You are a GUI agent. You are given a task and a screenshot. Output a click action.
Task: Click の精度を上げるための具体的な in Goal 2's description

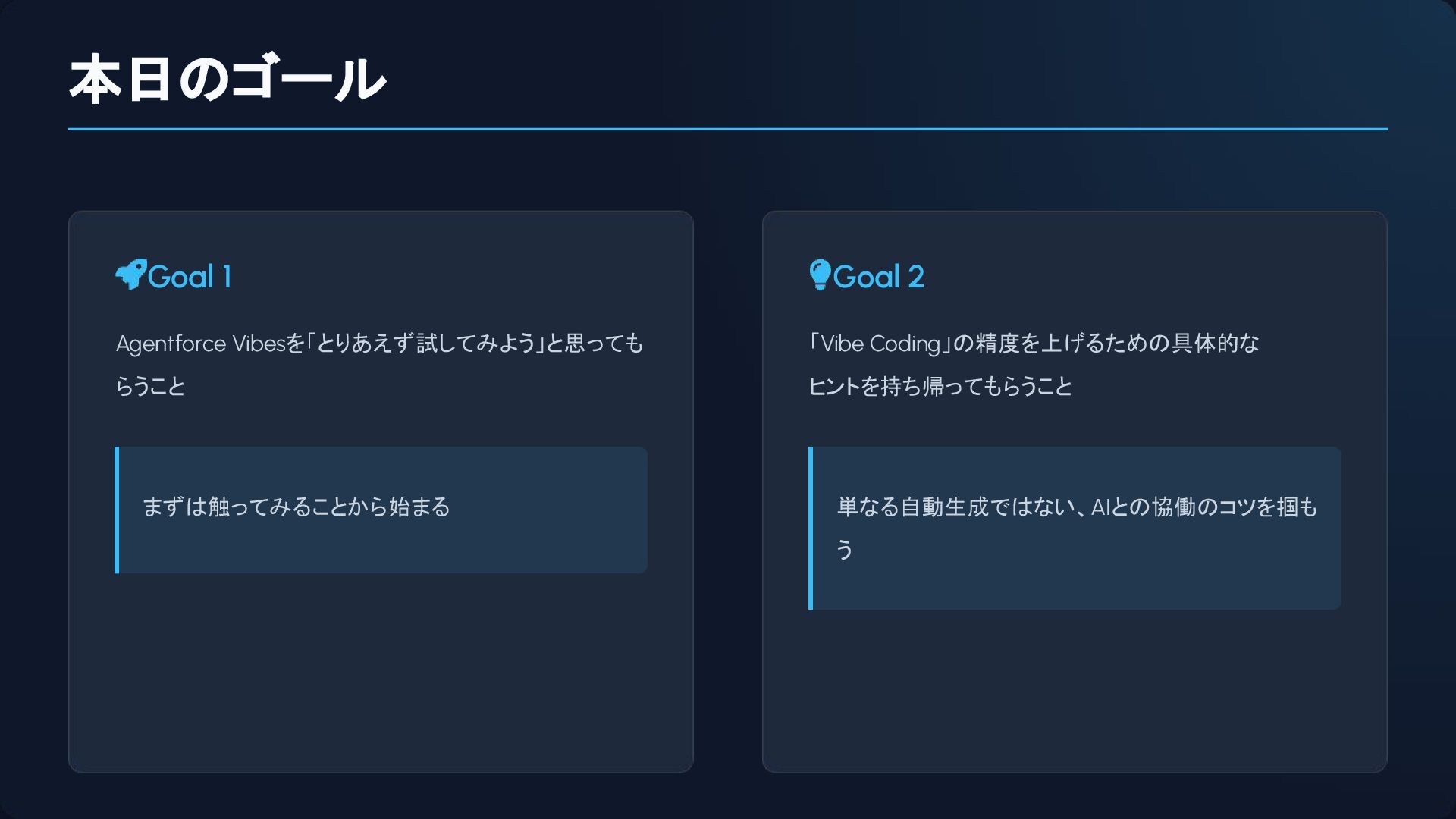pos(1107,344)
